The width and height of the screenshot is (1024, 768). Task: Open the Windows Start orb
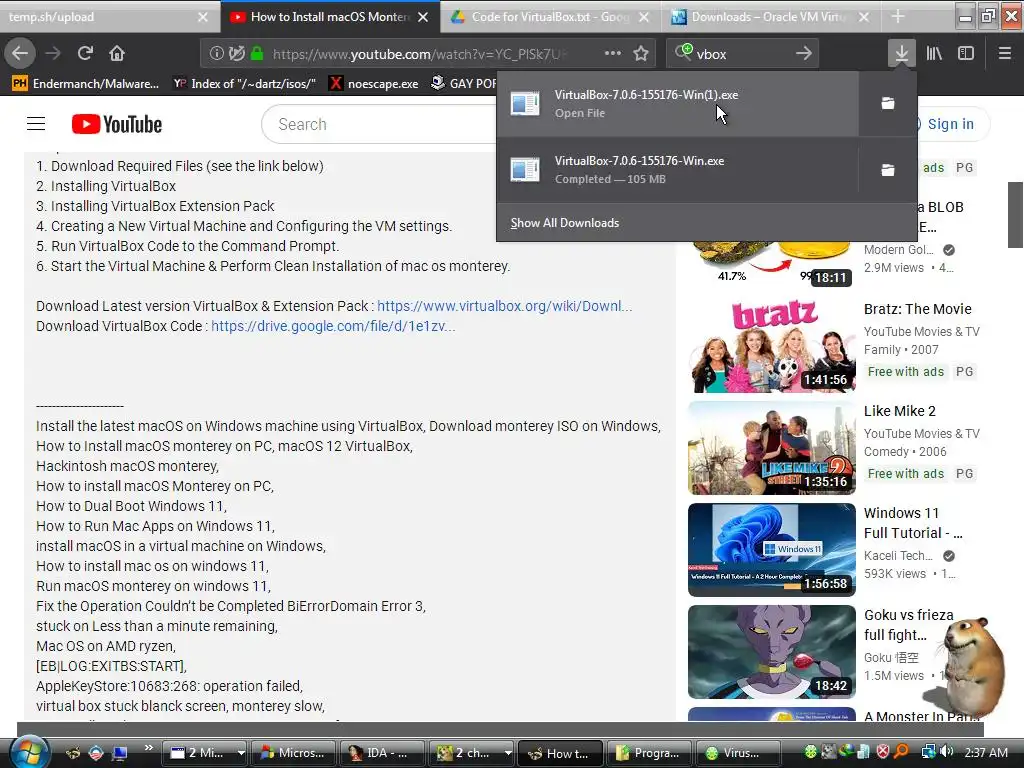tap(29, 752)
